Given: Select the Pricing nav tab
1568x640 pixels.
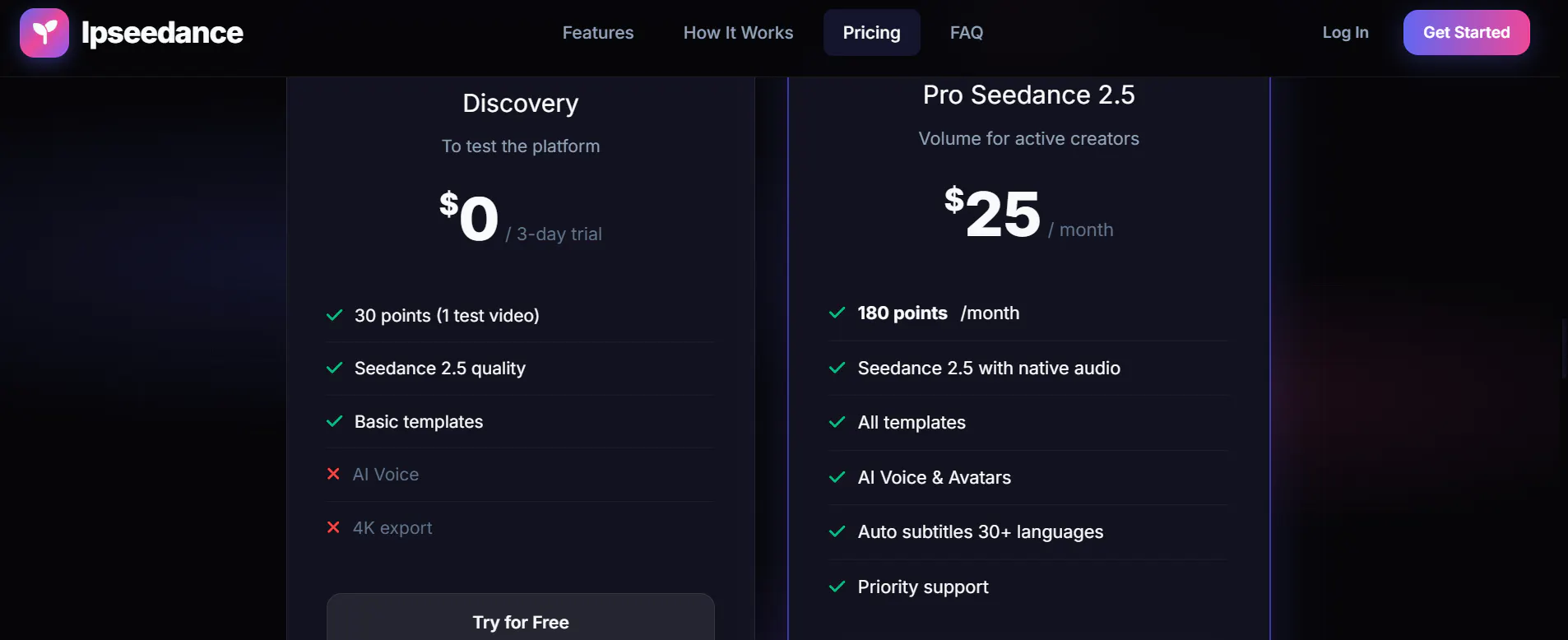Looking at the screenshot, I should click(871, 33).
